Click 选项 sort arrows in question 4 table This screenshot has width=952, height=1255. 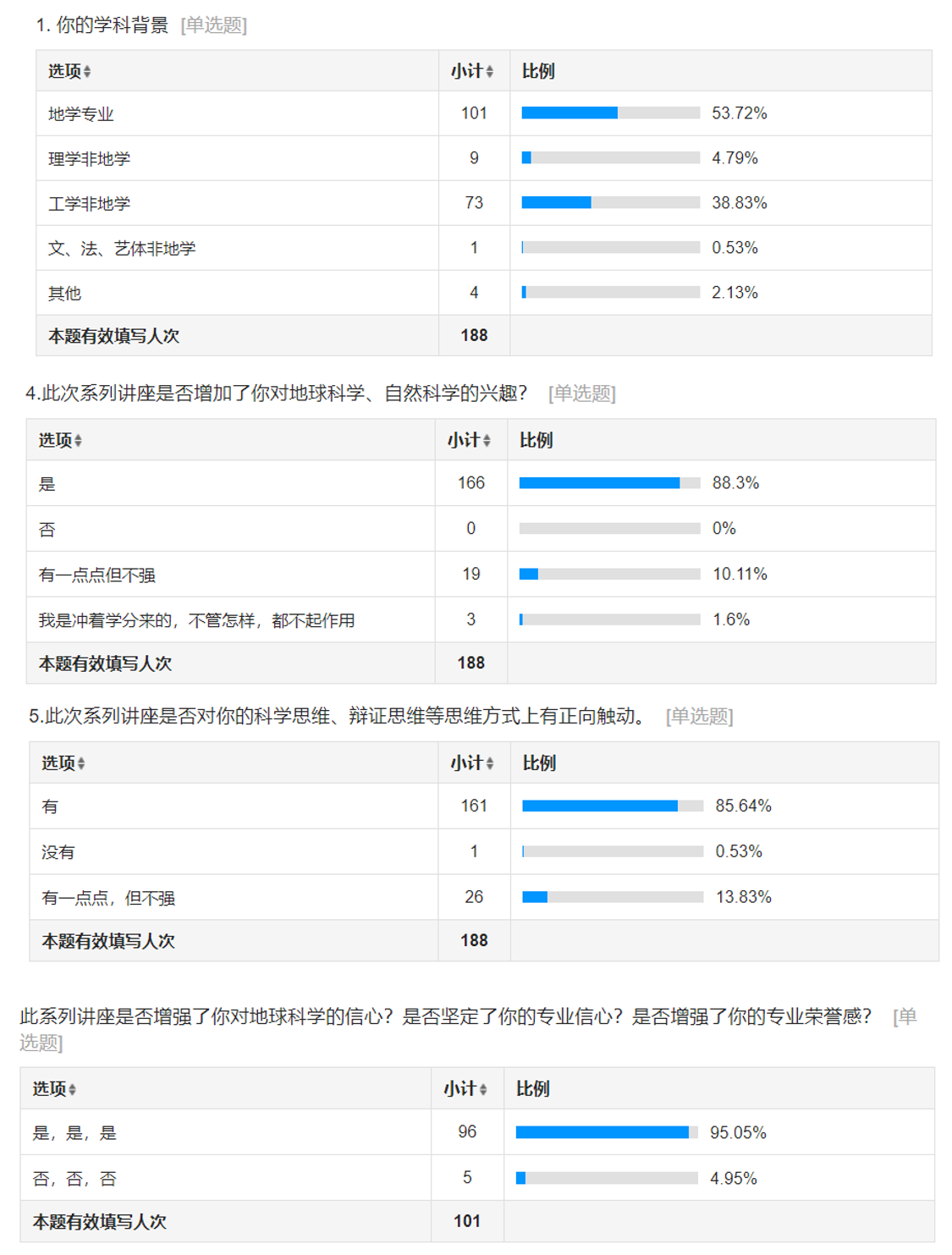coord(78,441)
